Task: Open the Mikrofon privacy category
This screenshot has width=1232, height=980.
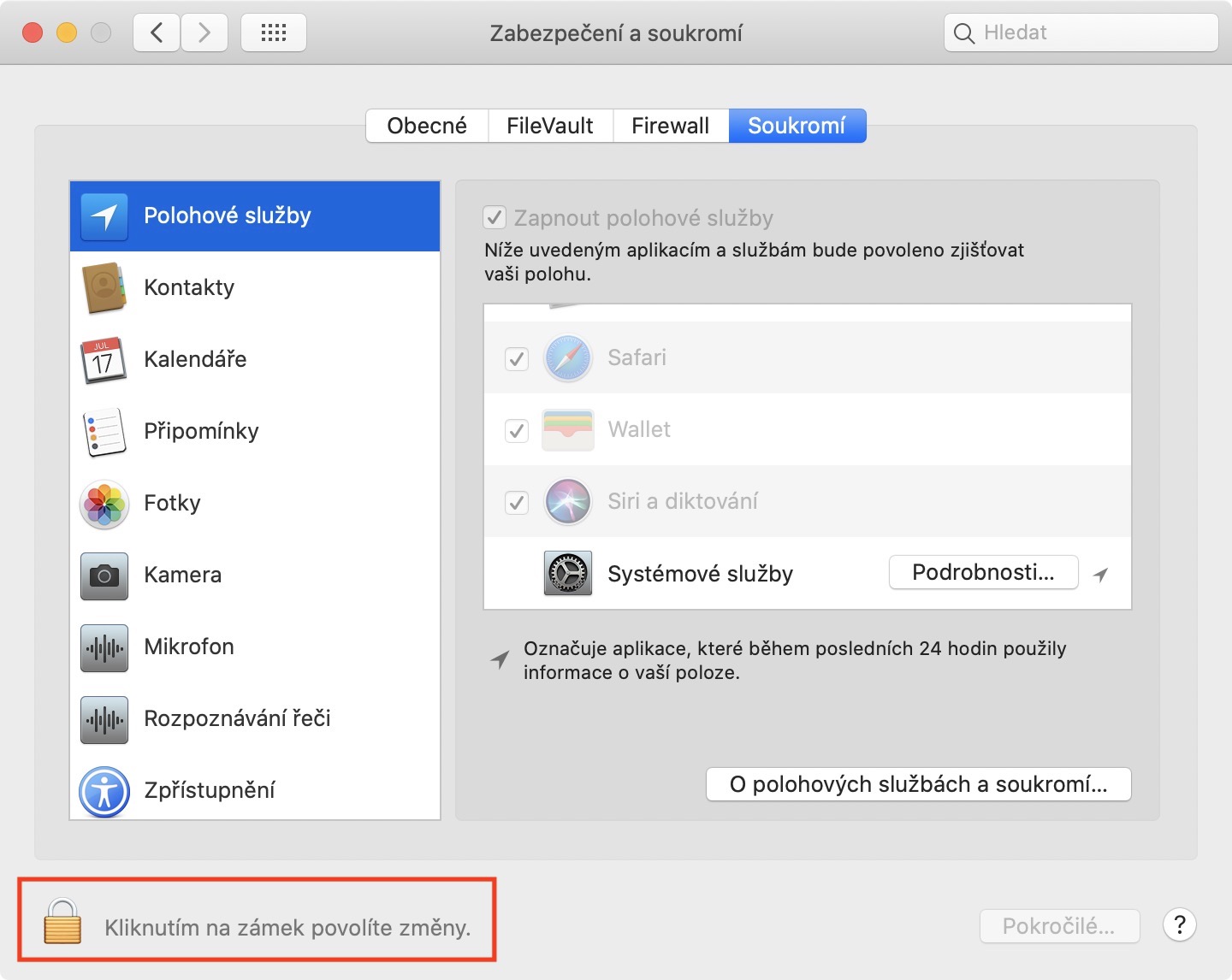Action: click(254, 647)
